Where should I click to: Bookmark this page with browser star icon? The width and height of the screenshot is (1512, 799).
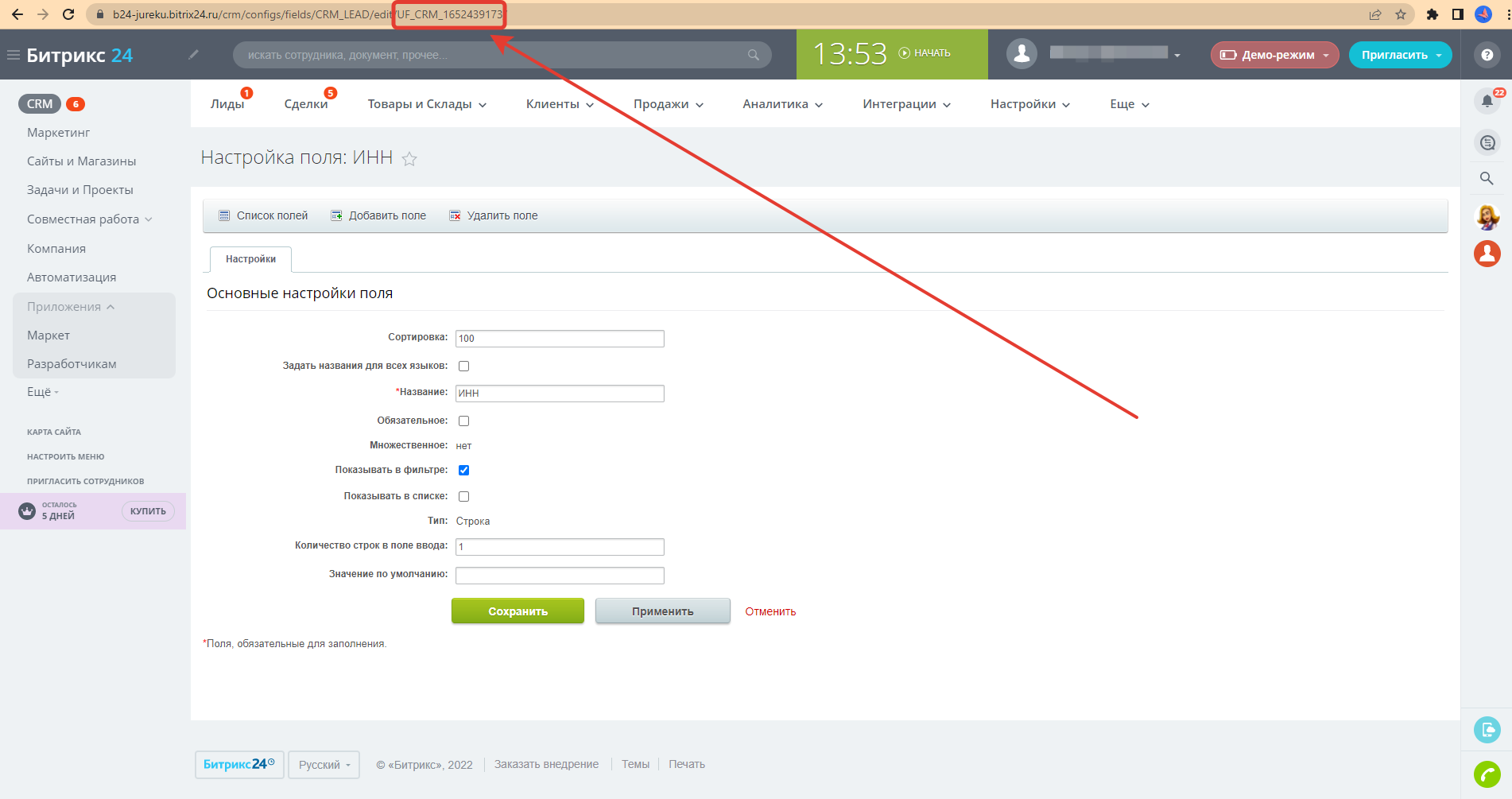point(1401,14)
